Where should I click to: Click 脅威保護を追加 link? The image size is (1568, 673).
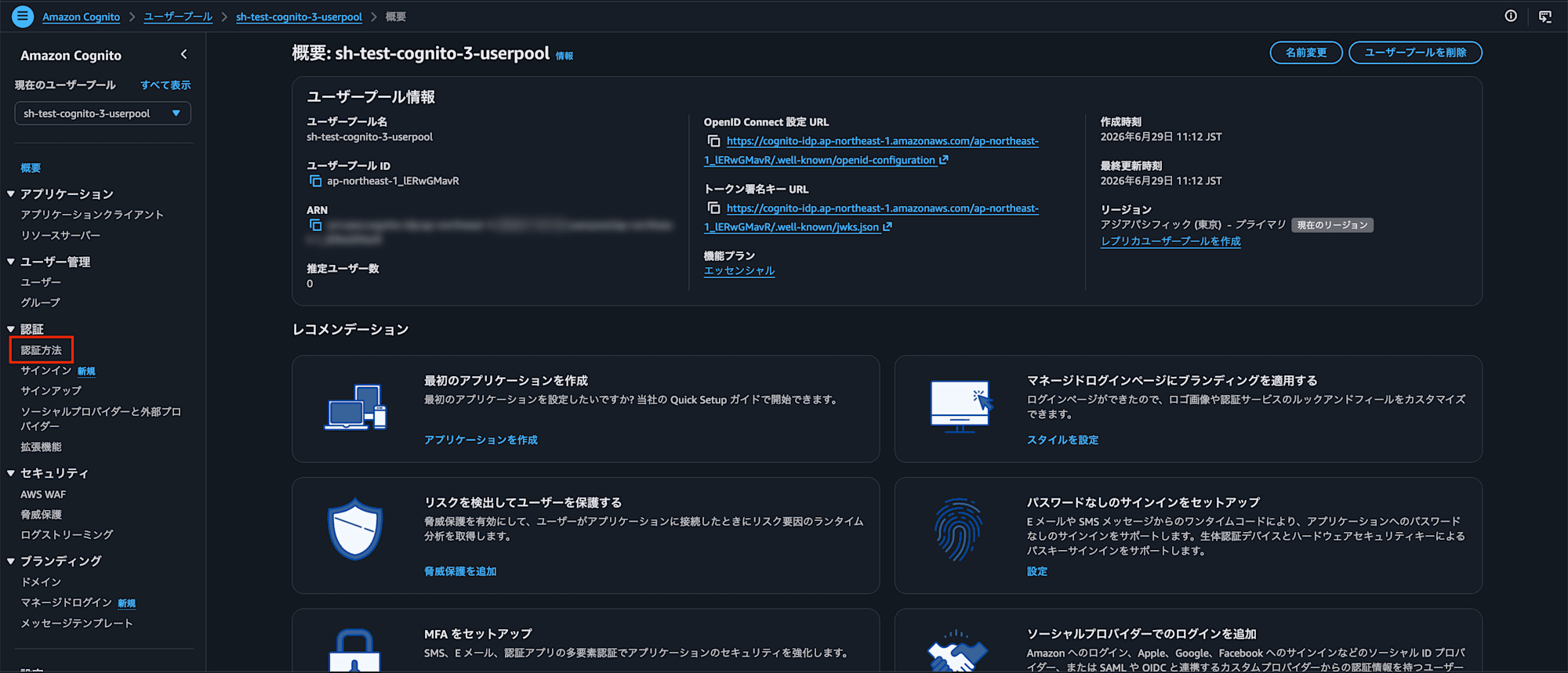coord(460,572)
